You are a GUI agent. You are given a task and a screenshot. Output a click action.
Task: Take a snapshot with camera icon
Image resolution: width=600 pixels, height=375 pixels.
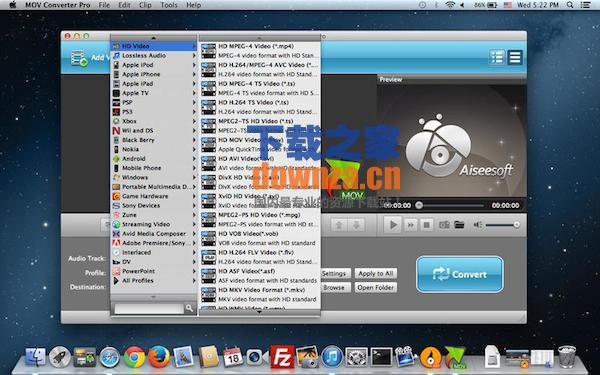click(x=444, y=225)
